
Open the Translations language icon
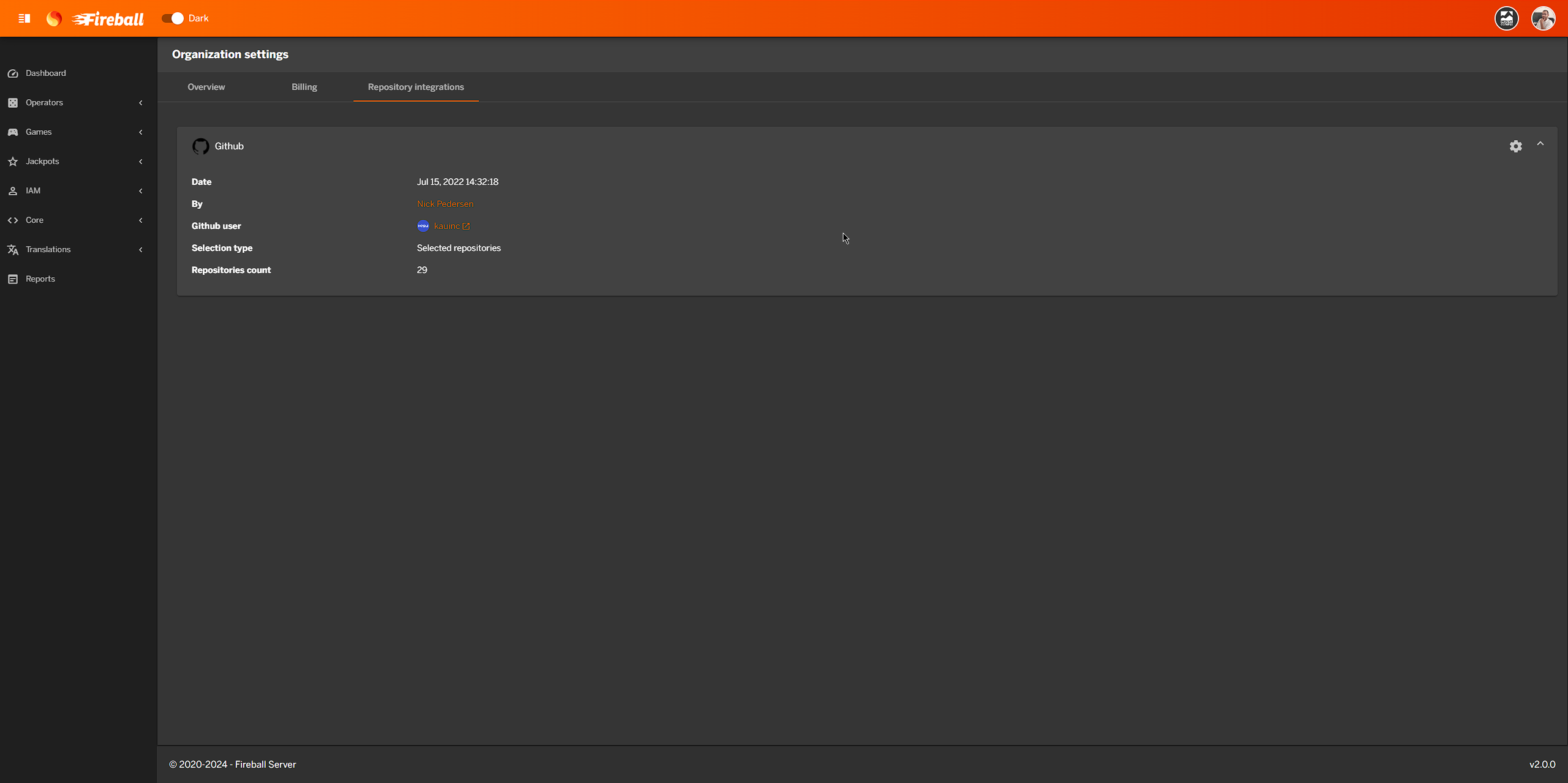click(x=13, y=249)
